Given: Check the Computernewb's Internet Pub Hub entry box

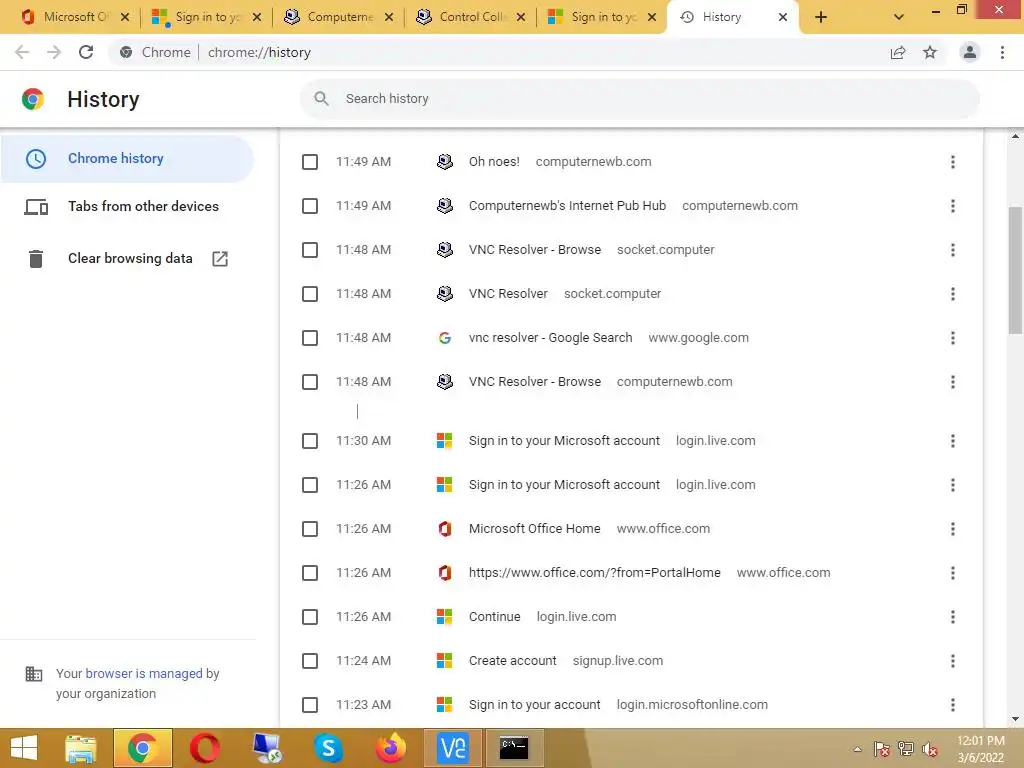Looking at the screenshot, I should [x=310, y=206].
